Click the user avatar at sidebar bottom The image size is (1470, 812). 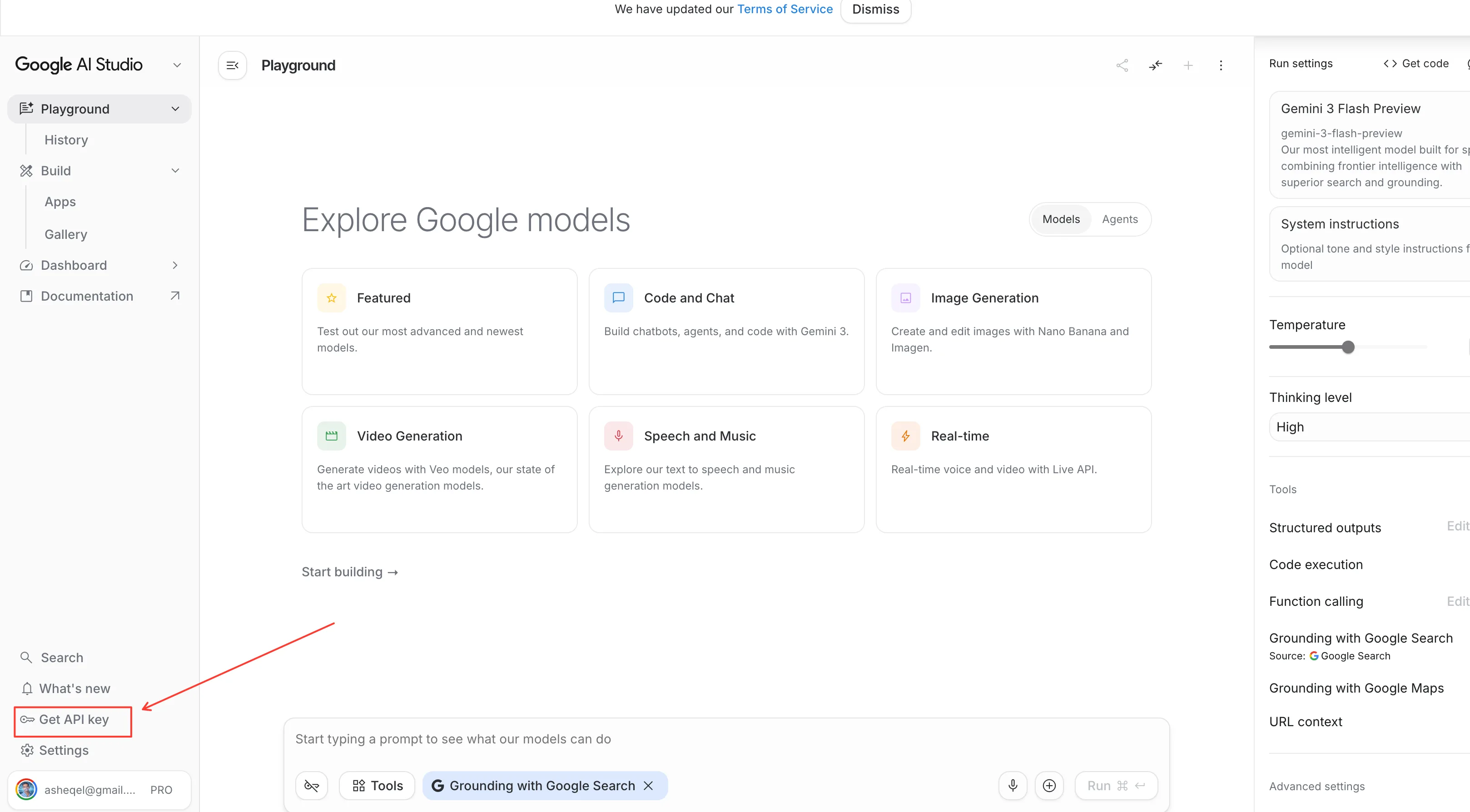(26, 790)
